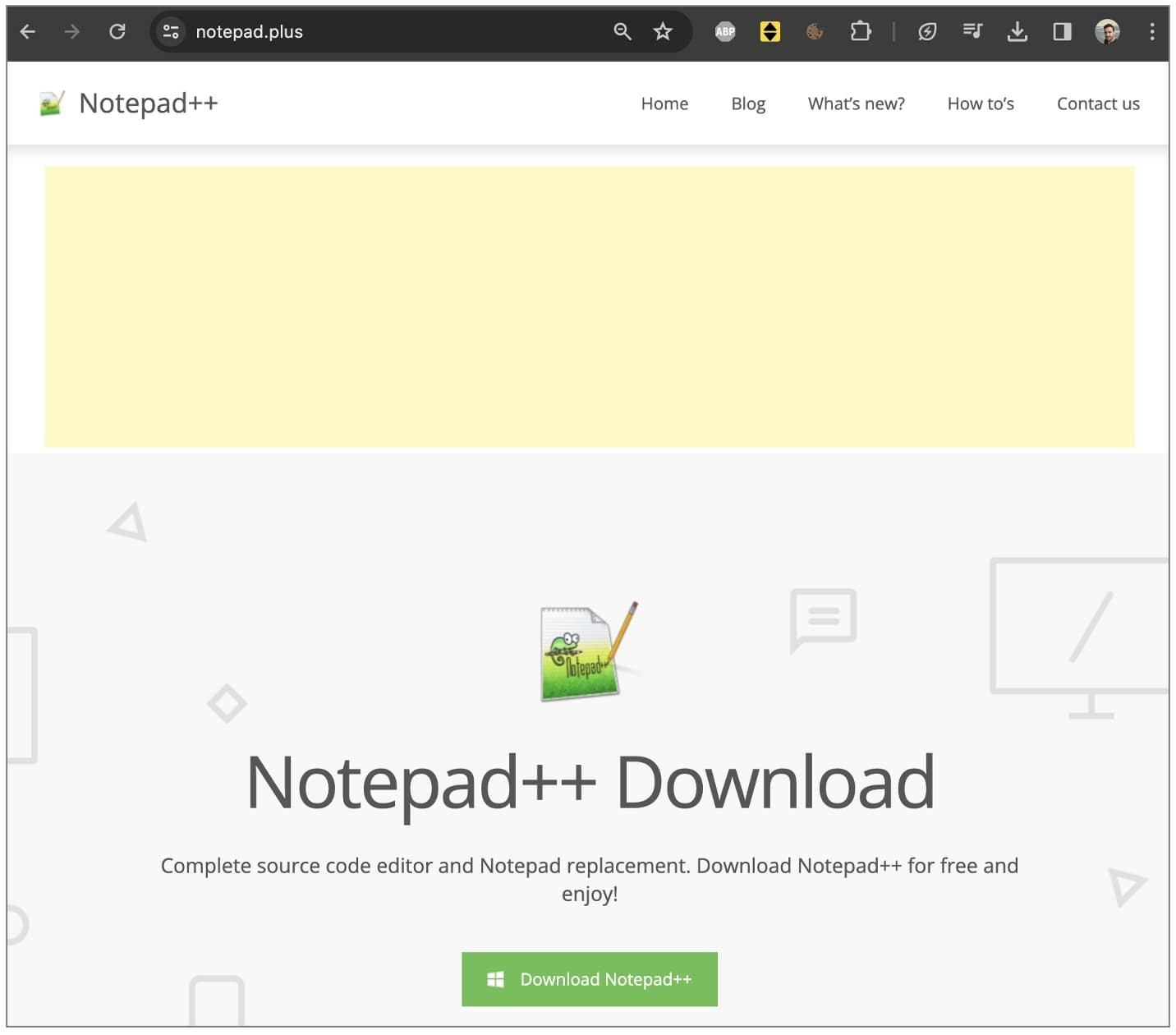Open the Home menu item
The height and width of the screenshot is (1035, 1176).
tap(664, 104)
